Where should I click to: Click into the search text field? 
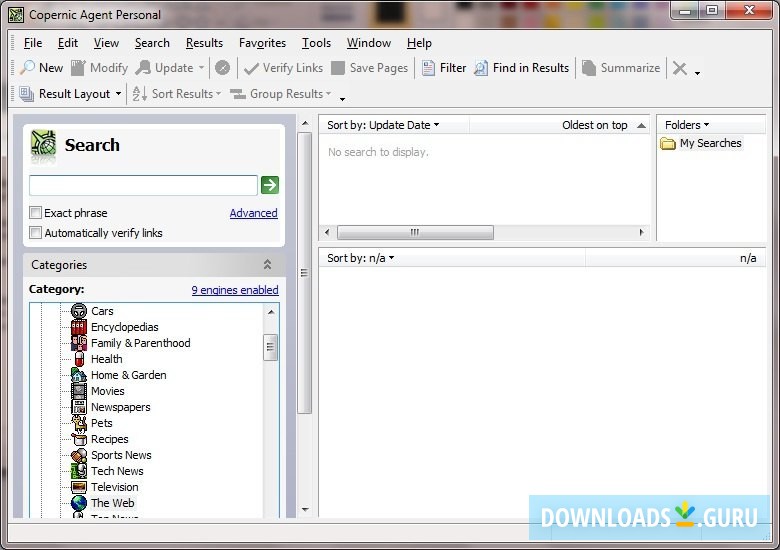[x=143, y=185]
